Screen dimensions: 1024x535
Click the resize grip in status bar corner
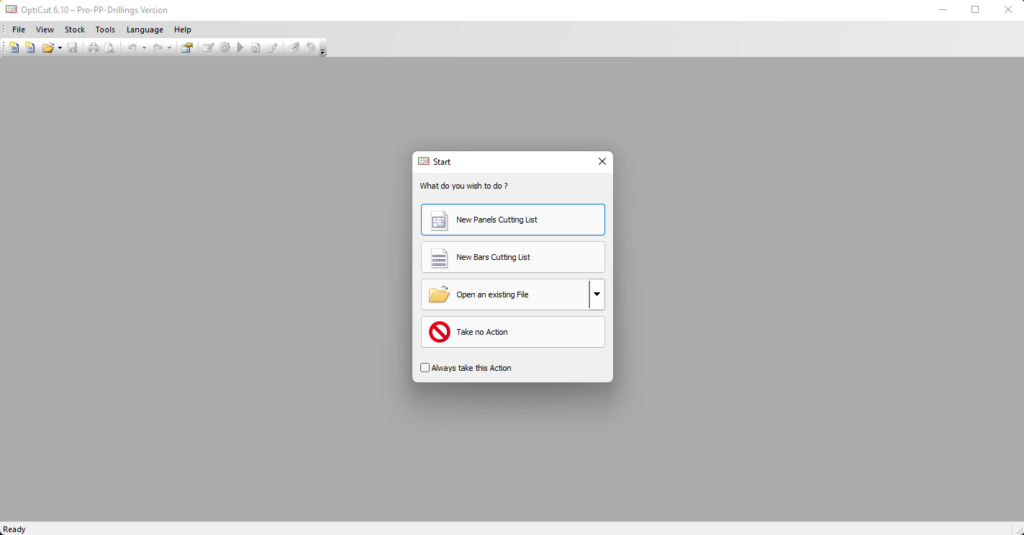point(1019,530)
